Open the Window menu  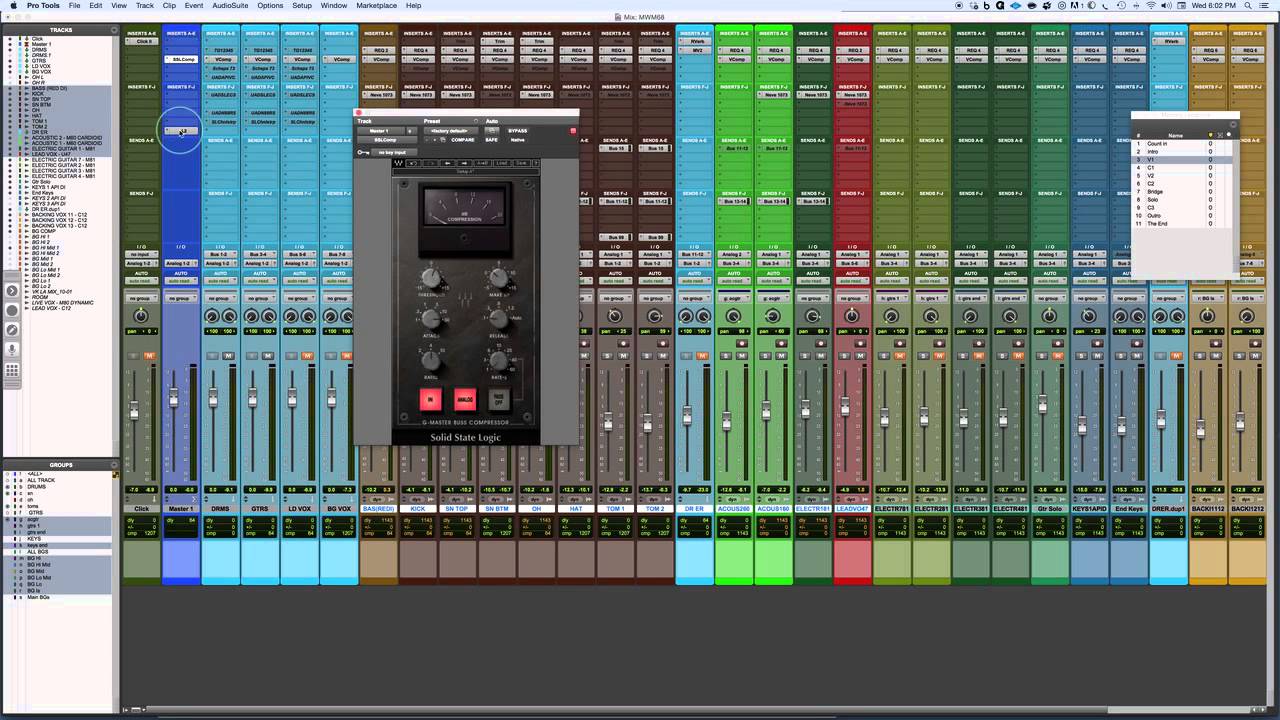pos(334,6)
